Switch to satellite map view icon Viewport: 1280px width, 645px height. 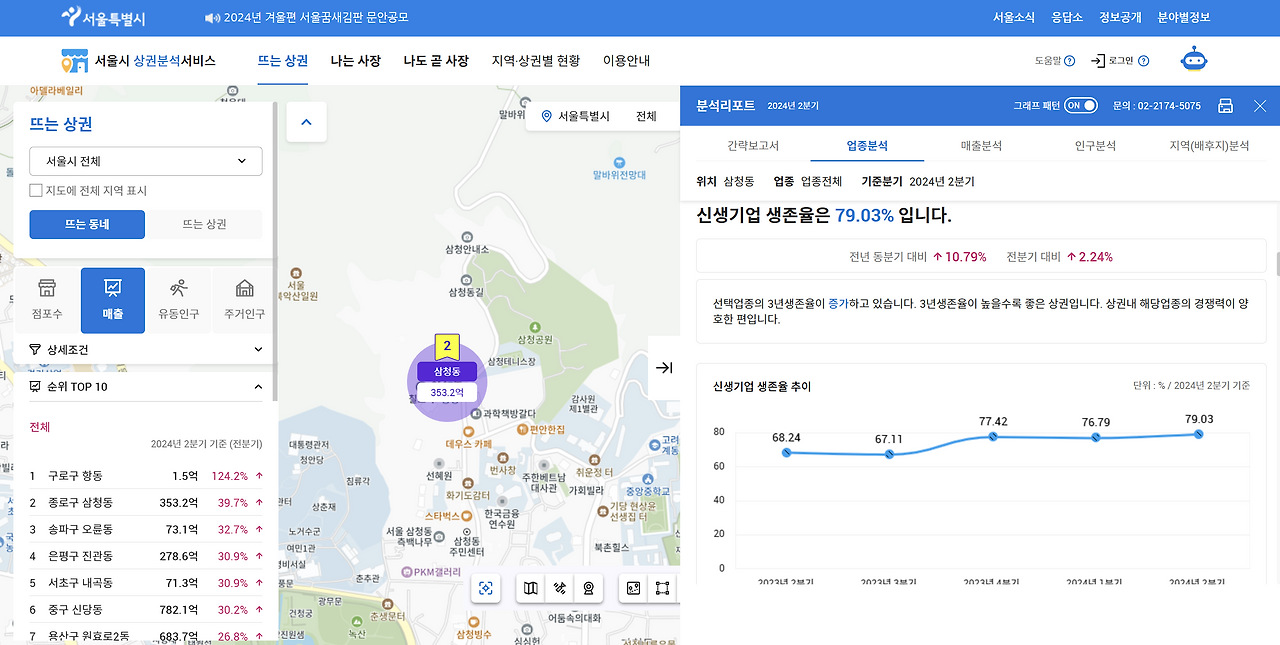tap(560, 588)
